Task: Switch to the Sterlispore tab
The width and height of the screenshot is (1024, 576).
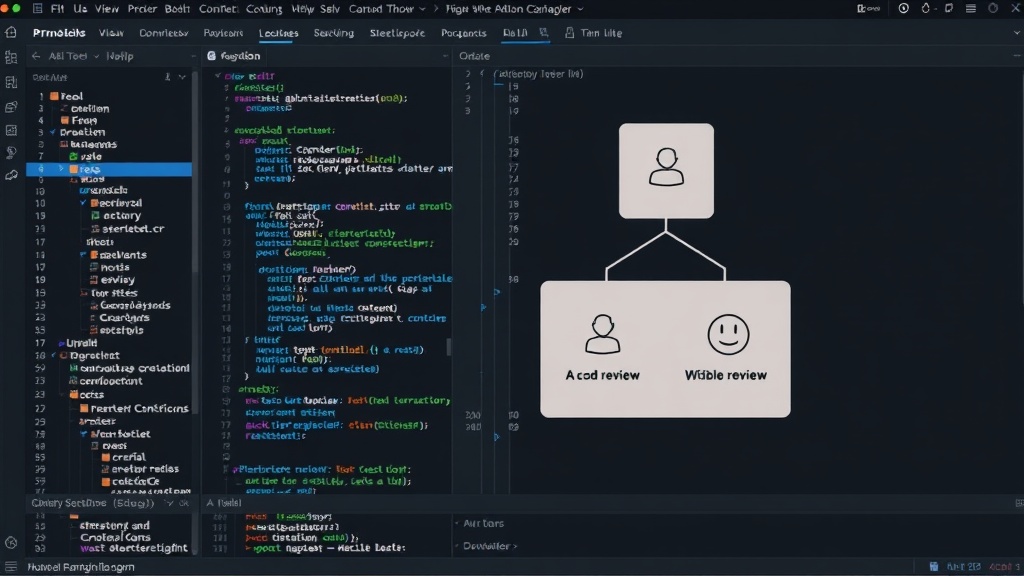Action: [x=397, y=33]
